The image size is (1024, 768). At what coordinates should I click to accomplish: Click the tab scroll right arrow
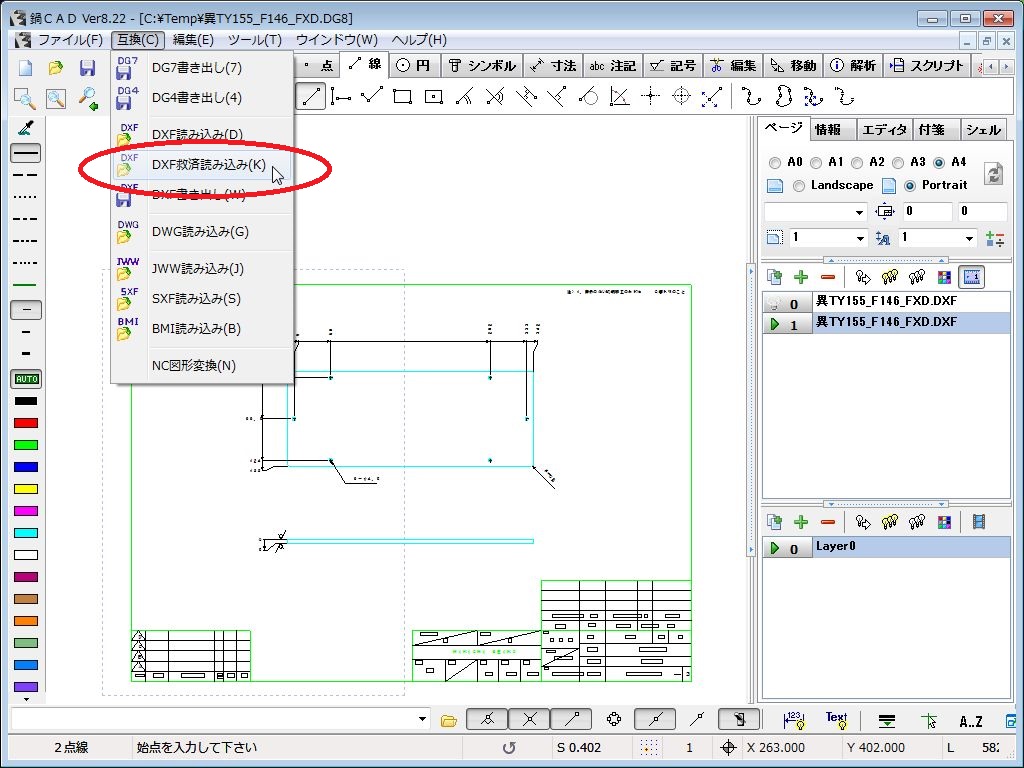pos(1006,67)
